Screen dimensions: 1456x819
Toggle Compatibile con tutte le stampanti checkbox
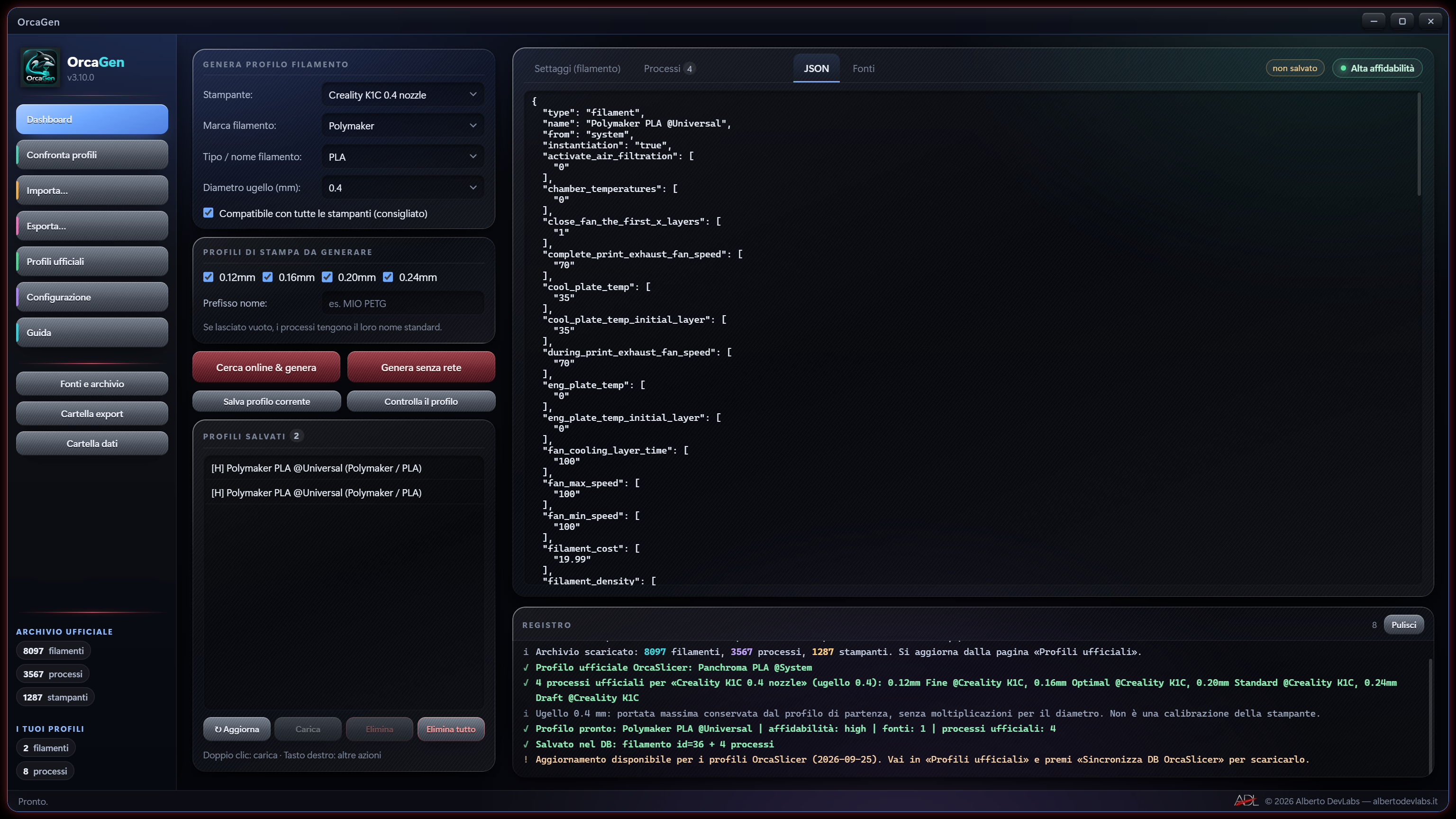click(209, 213)
